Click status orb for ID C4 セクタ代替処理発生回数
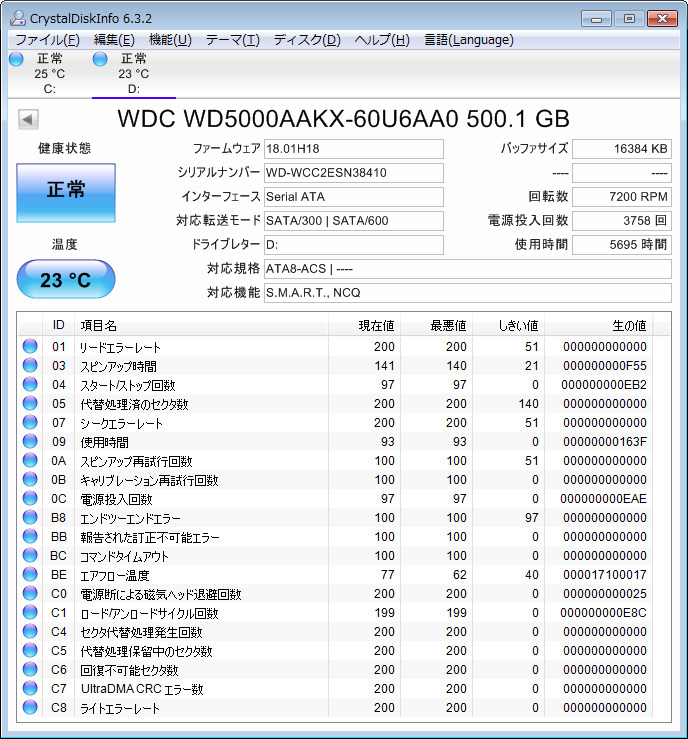Viewport: 688px width, 739px height. point(30,632)
